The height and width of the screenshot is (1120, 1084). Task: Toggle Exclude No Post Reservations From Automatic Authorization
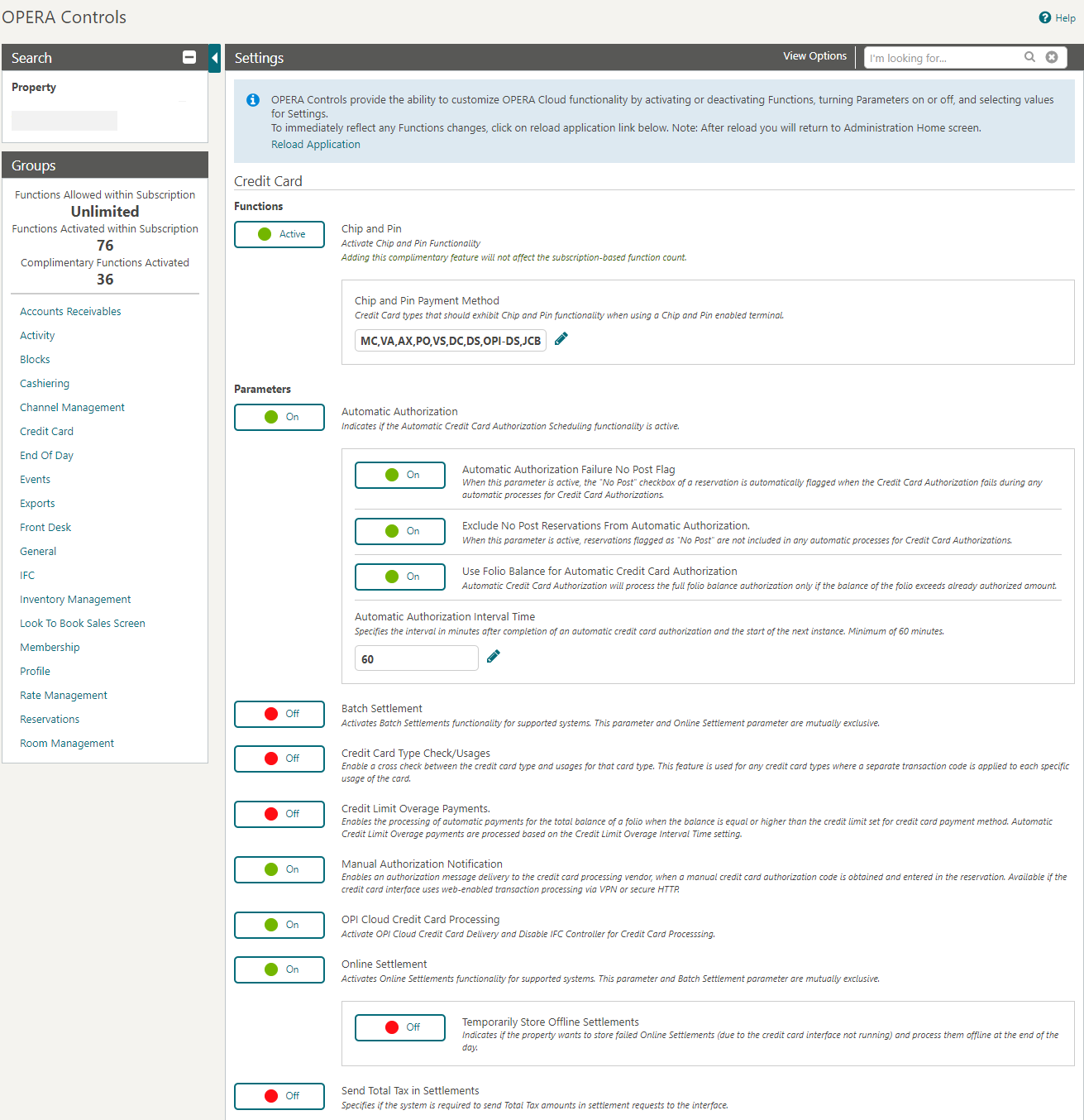click(x=400, y=531)
